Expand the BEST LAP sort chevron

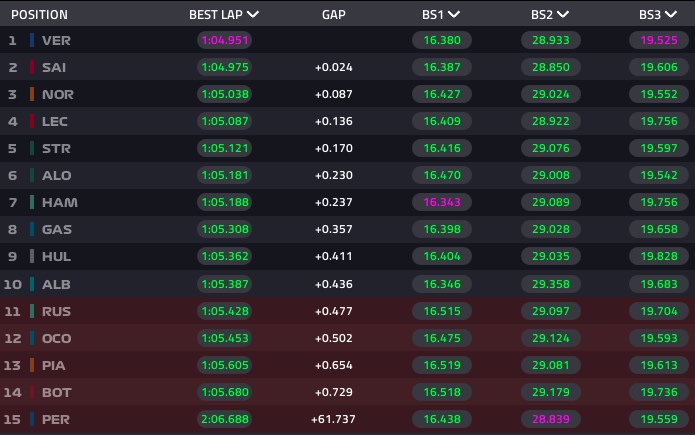coord(253,15)
